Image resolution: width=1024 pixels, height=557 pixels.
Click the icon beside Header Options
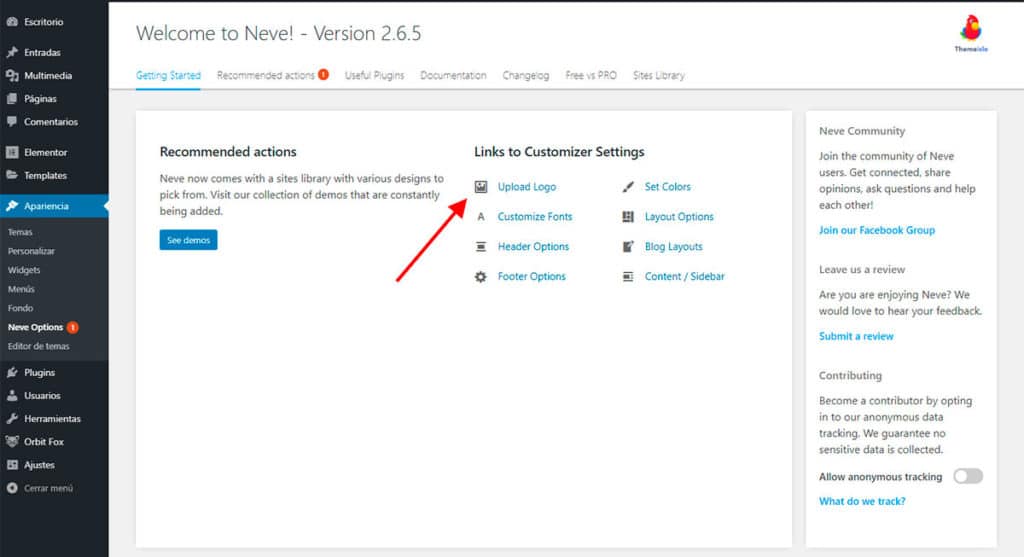click(x=481, y=247)
